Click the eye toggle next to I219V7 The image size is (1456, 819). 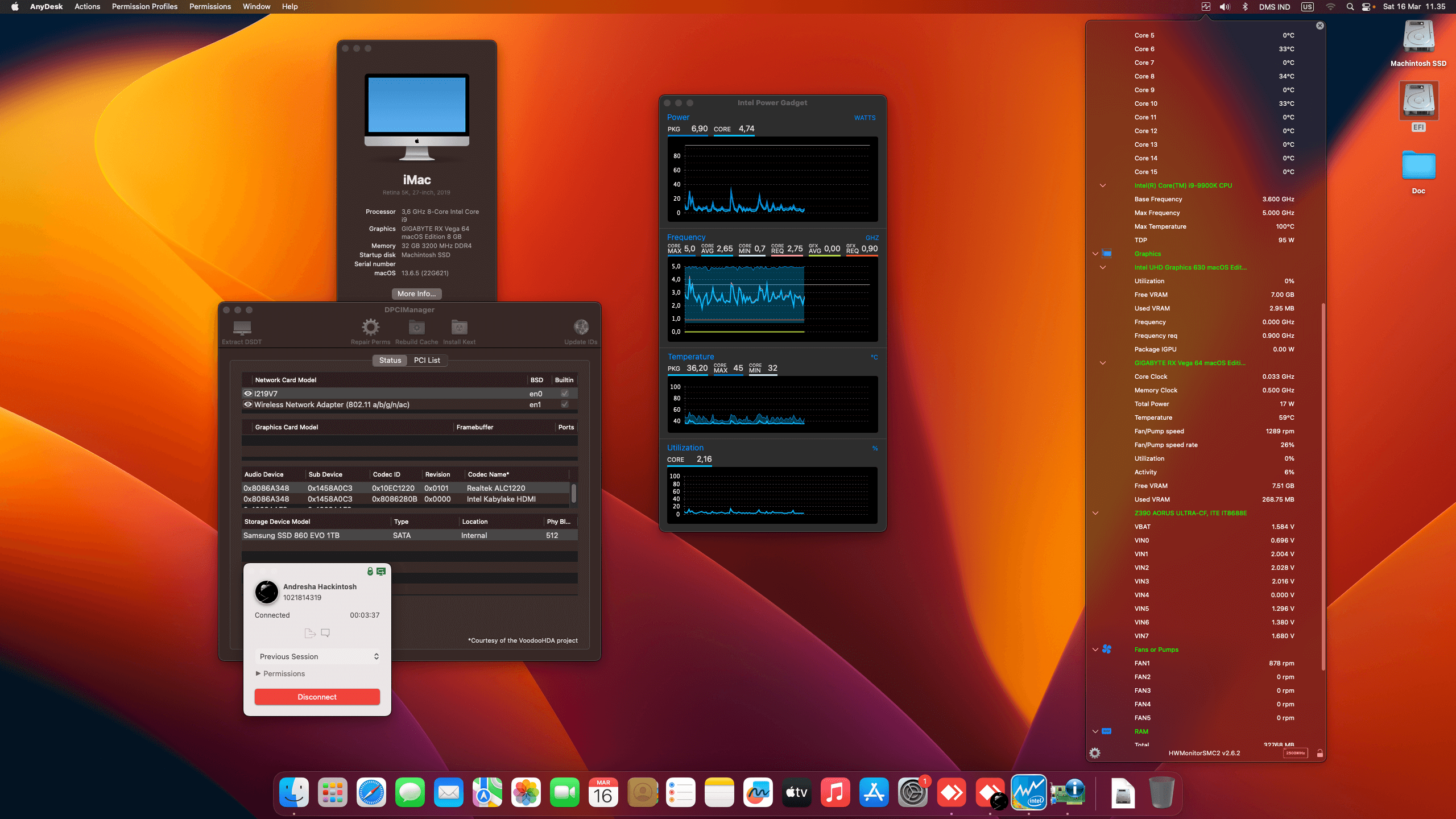coord(247,393)
